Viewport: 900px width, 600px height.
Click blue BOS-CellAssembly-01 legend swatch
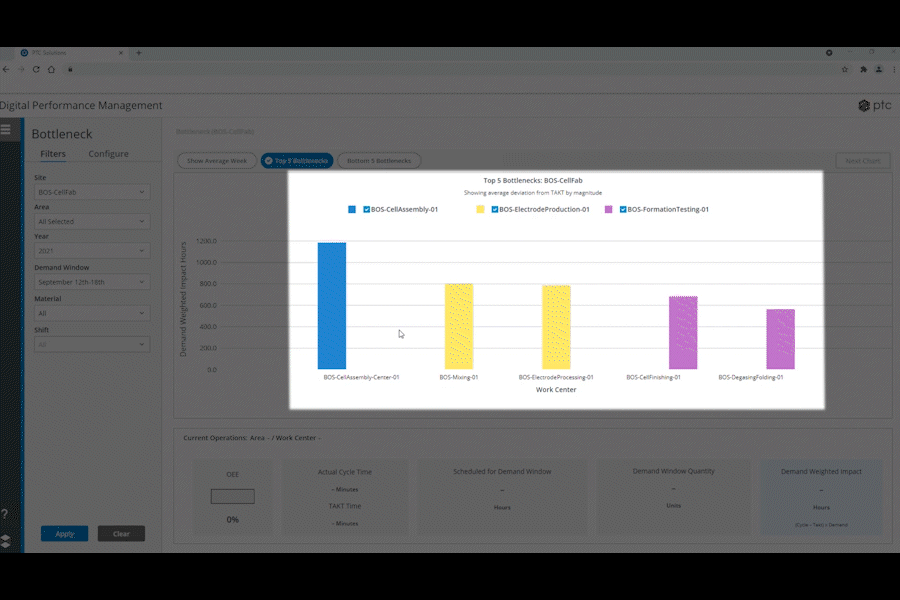coord(352,210)
